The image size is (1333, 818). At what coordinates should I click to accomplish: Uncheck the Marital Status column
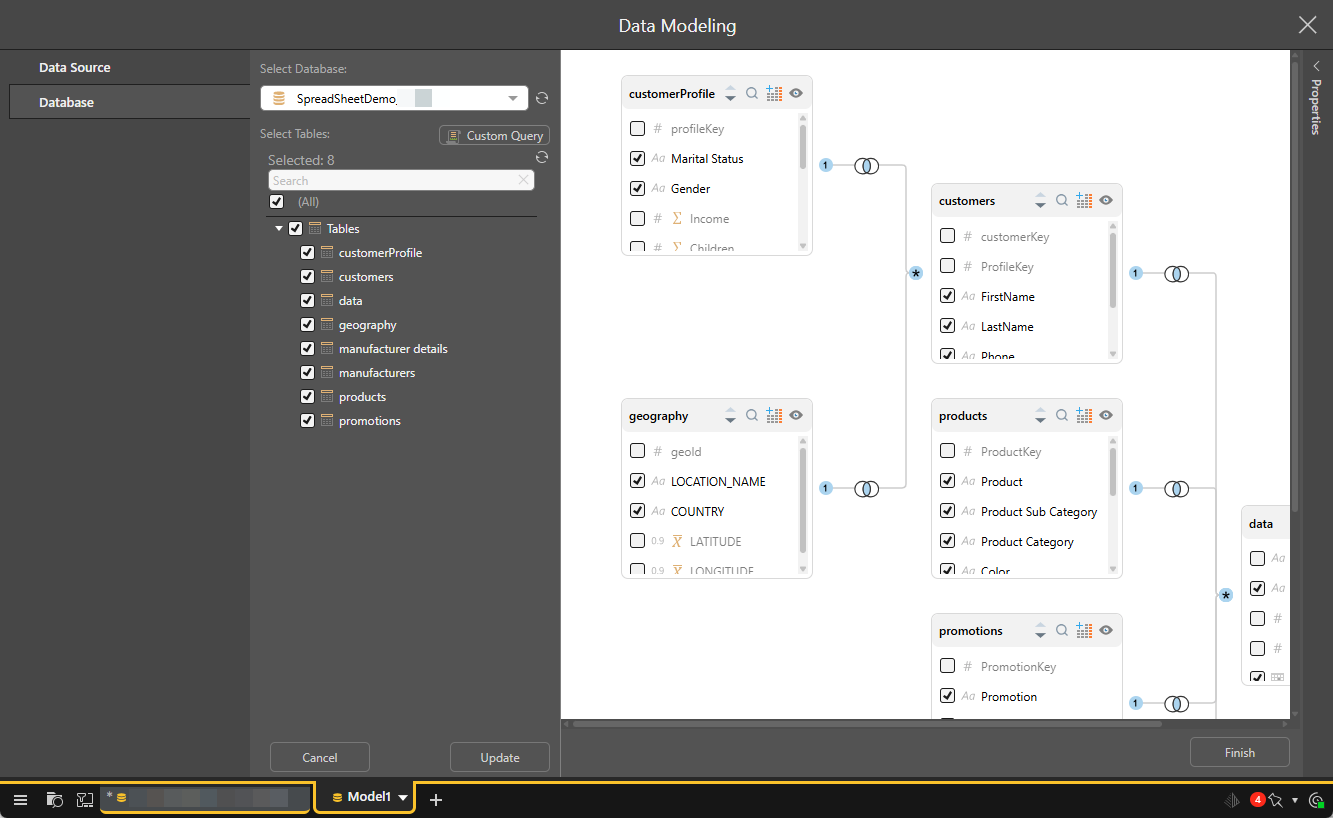[x=637, y=159]
